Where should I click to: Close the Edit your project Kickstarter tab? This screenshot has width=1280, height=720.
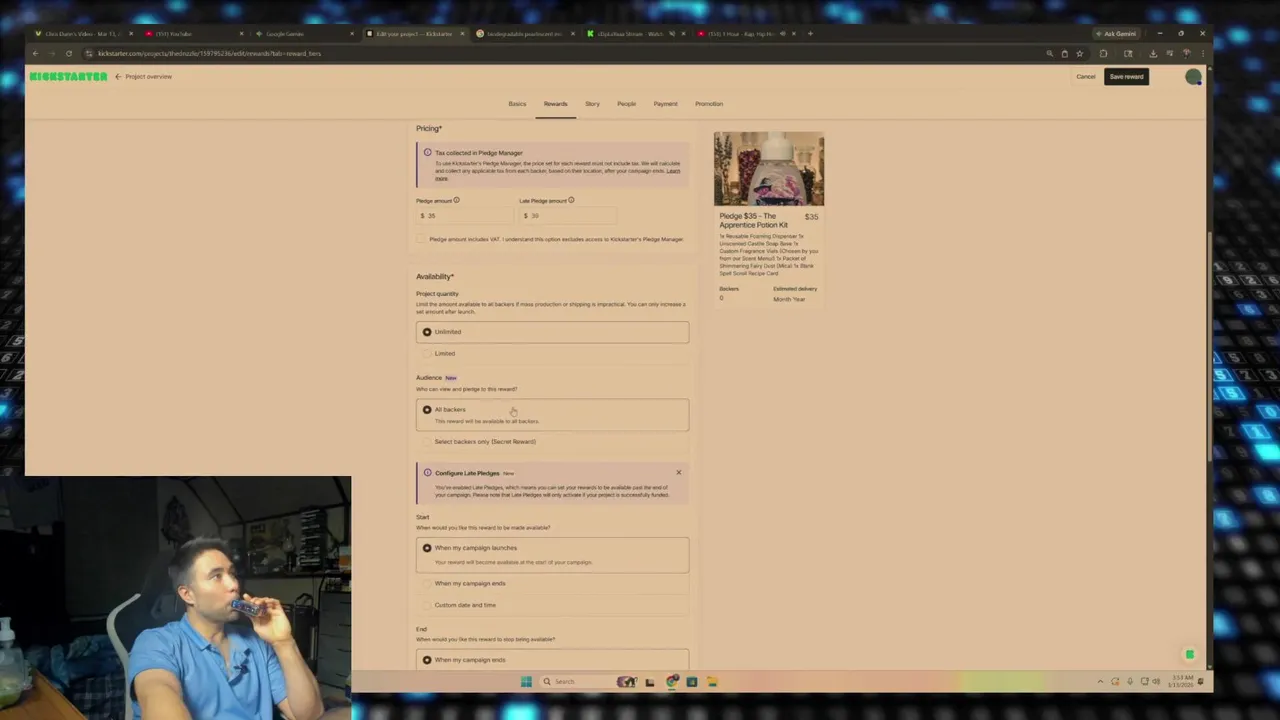point(461,34)
